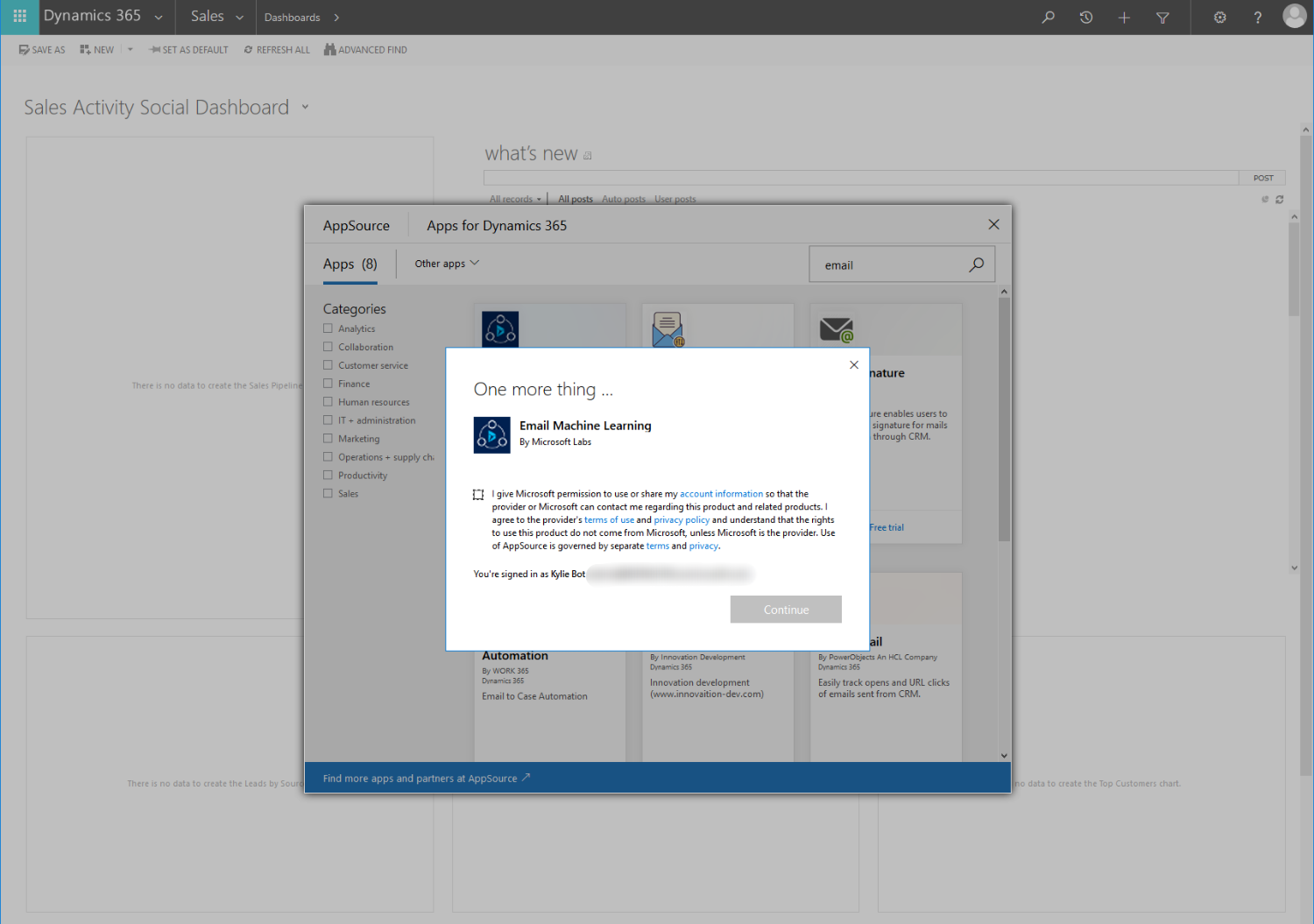Image resolution: width=1314 pixels, height=924 pixels.
Task: Check the Customer service category
Action: click(328, 365)
